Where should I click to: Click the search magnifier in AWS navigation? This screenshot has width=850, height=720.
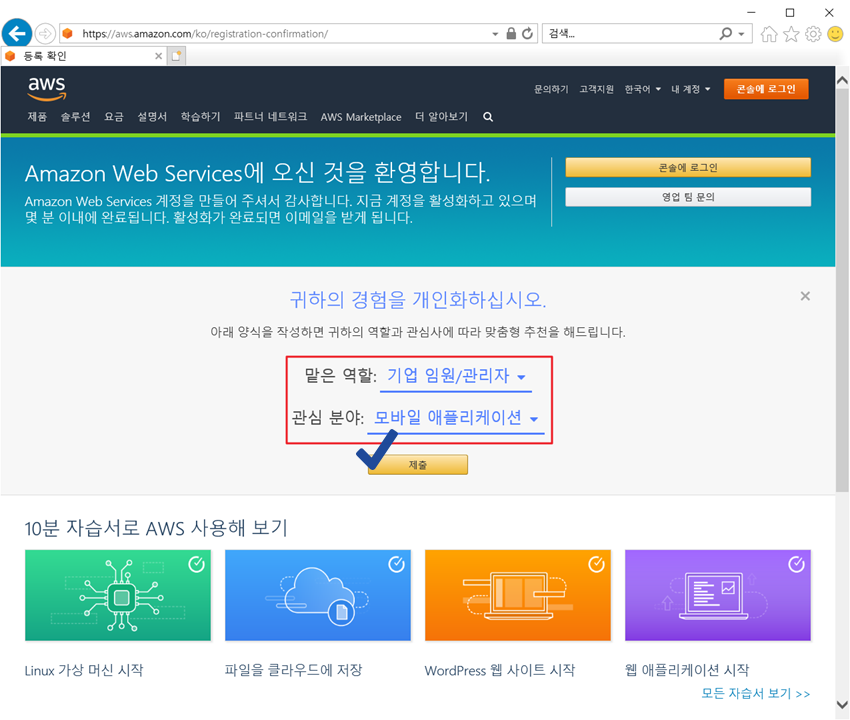pos(488,117)
